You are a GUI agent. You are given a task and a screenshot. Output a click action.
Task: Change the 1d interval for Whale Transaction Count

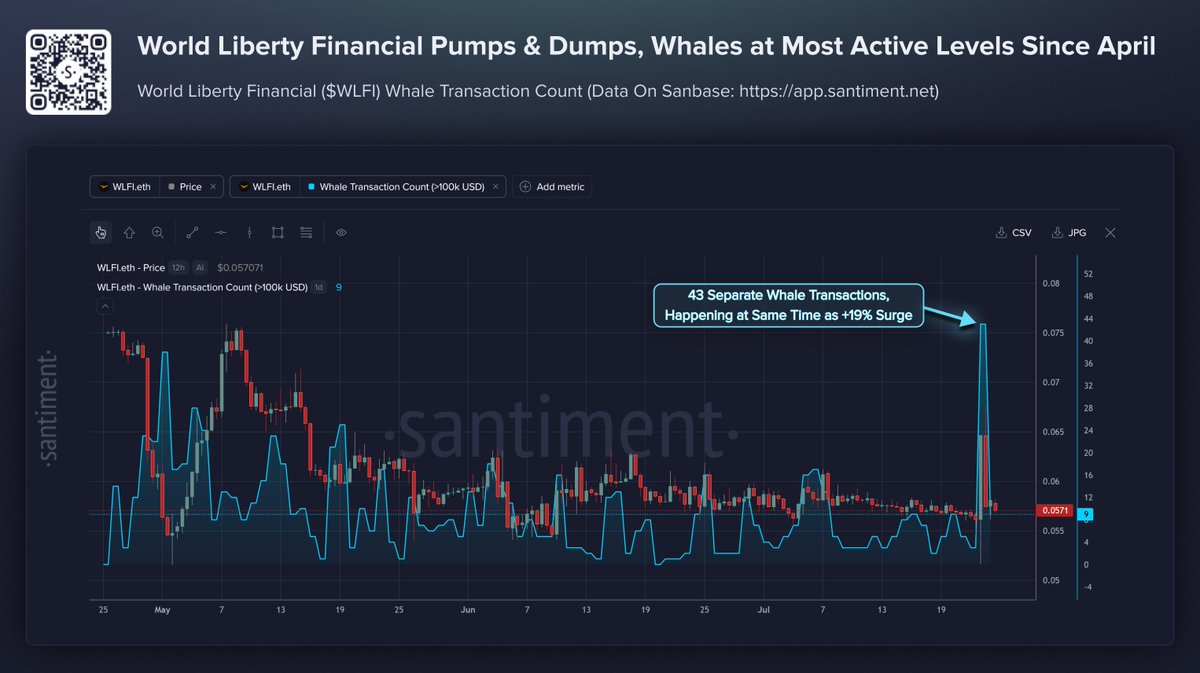(319, 288)
